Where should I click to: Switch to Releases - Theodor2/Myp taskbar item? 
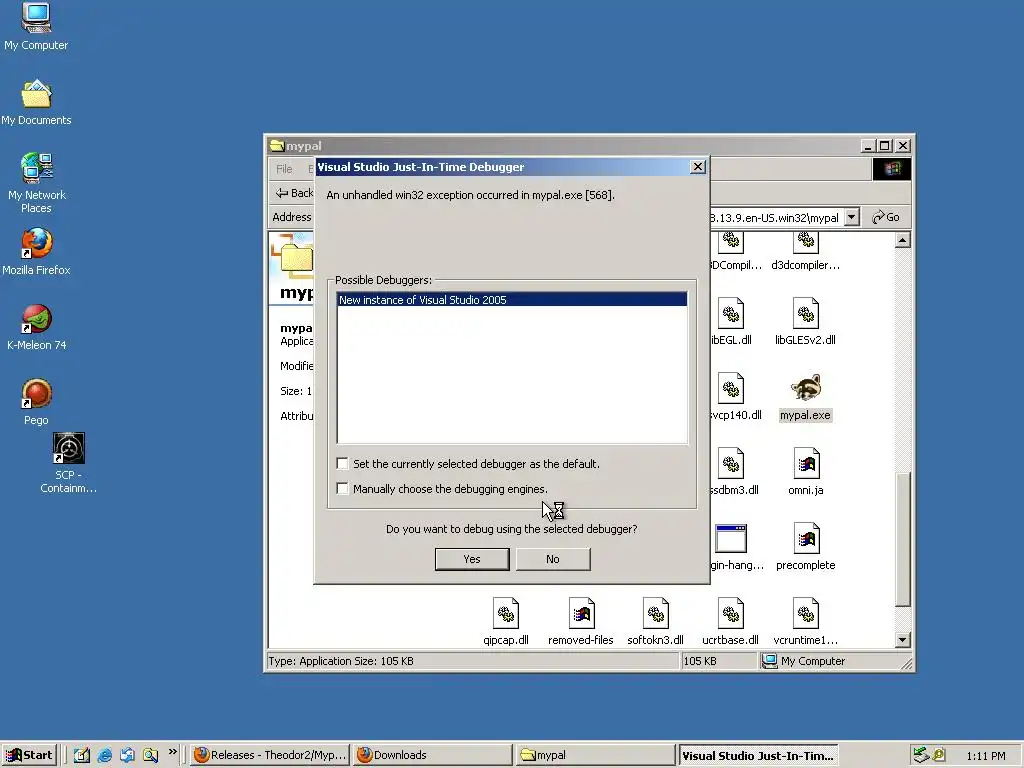(x=270, y=755)
